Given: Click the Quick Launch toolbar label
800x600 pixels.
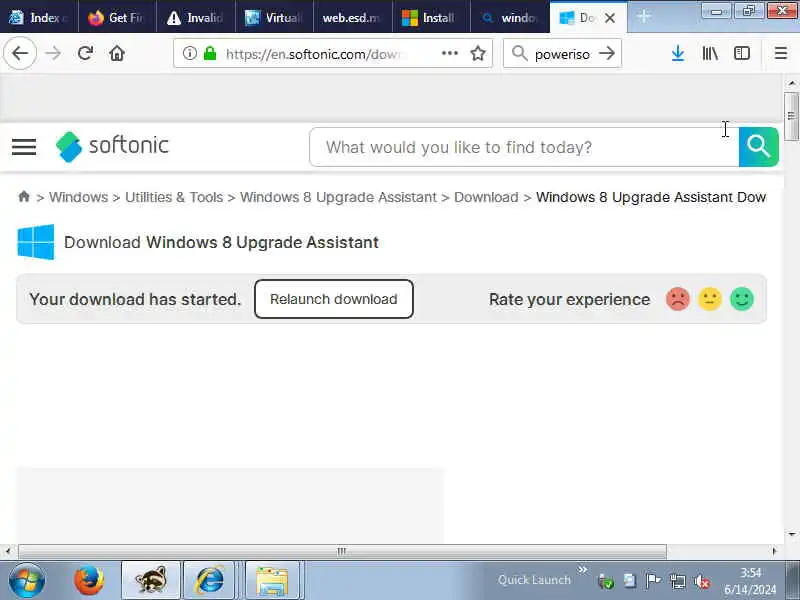Looking at the screenshot, I should (x=534, y=580).
